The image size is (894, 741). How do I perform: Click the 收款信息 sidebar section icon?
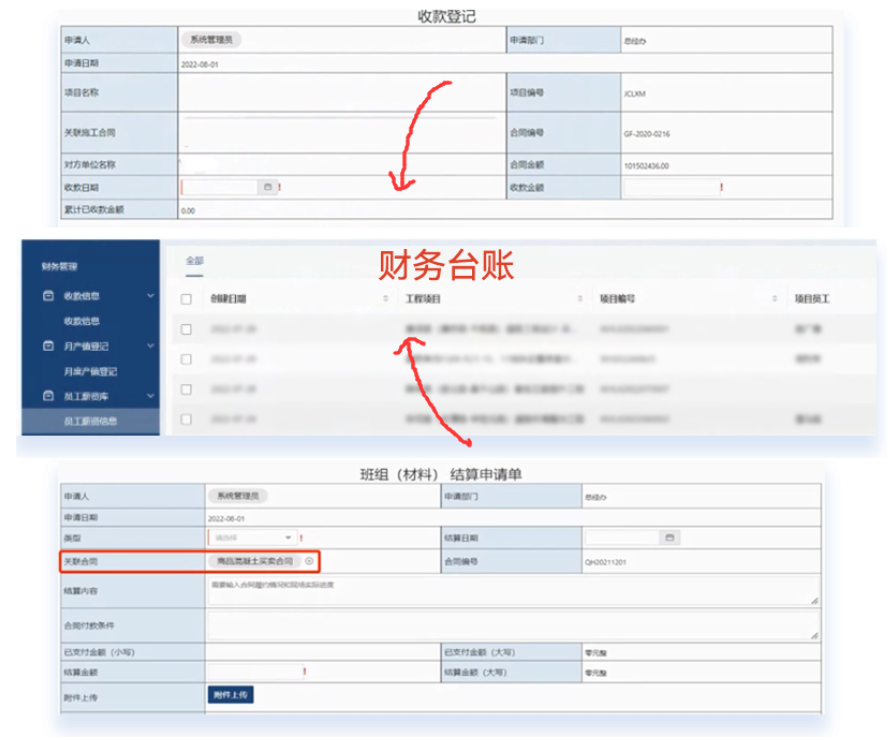(x=47, y=296)
